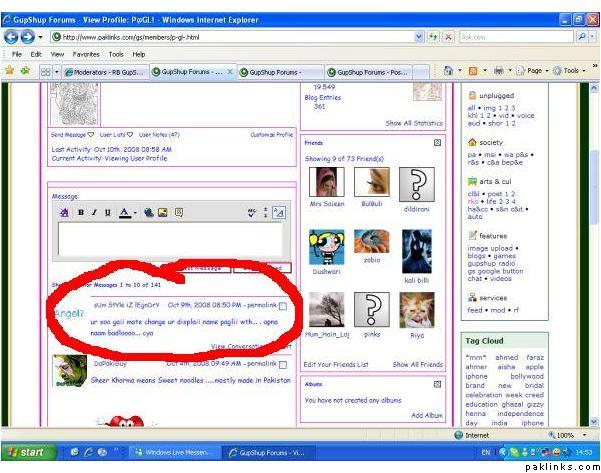Open the text color dropdown arrow
The height and width of the screenshot is (473, 601).
pyautogui.click(x=133, y=213)
